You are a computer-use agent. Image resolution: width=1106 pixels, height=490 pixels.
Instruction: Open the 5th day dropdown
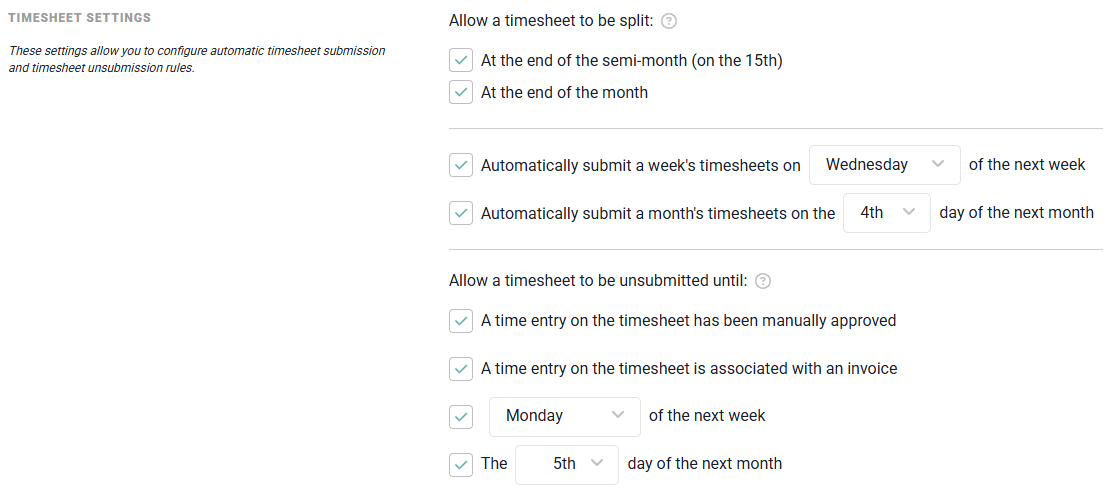567,464
